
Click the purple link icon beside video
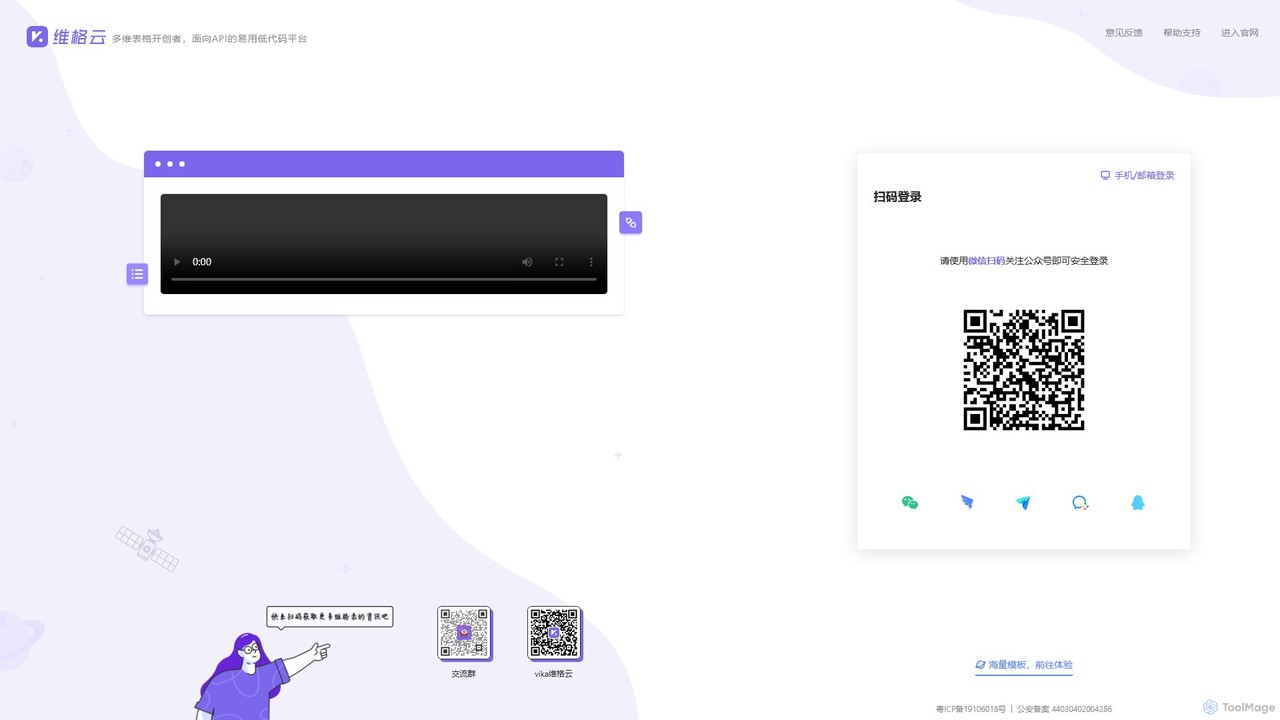pyautogui.click(x=631, y=223)
